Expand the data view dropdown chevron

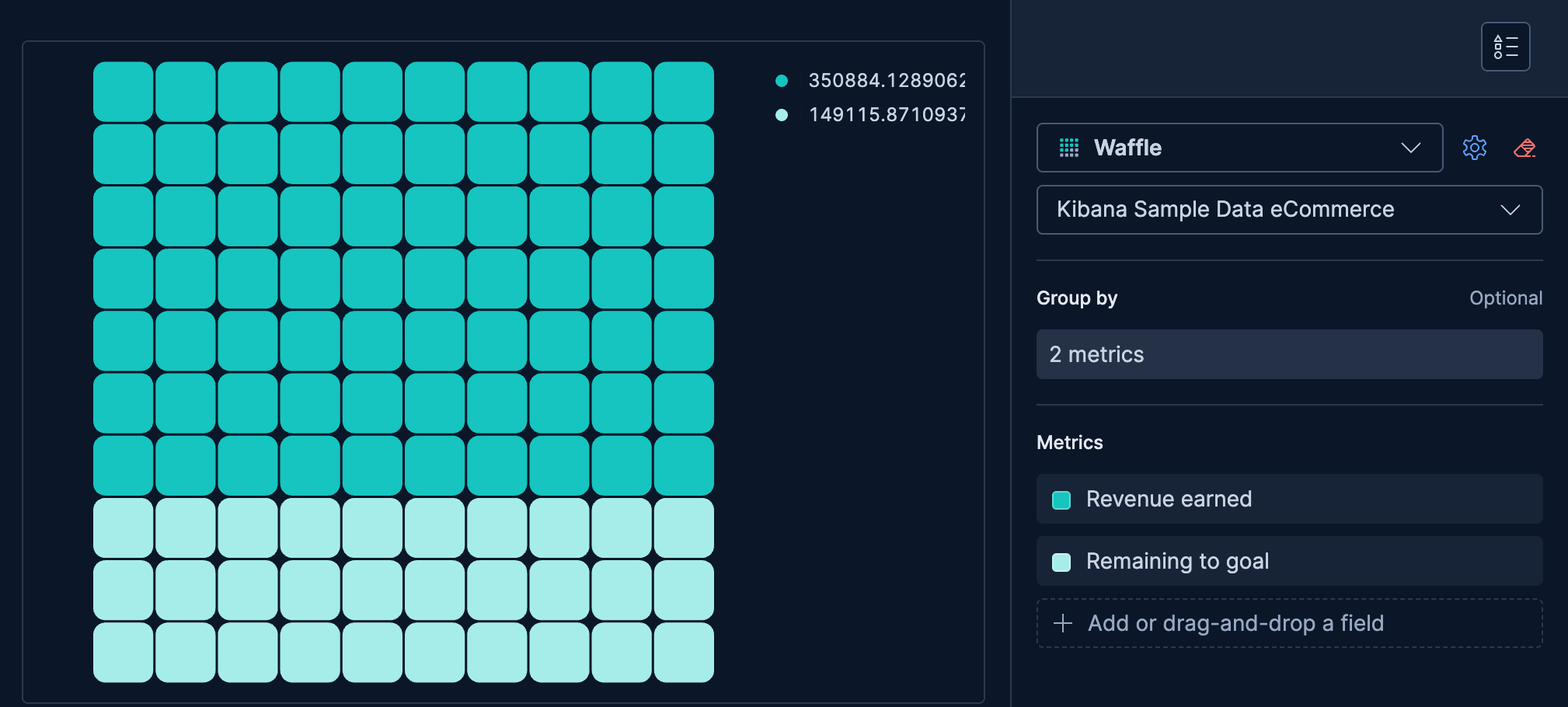1510,210
